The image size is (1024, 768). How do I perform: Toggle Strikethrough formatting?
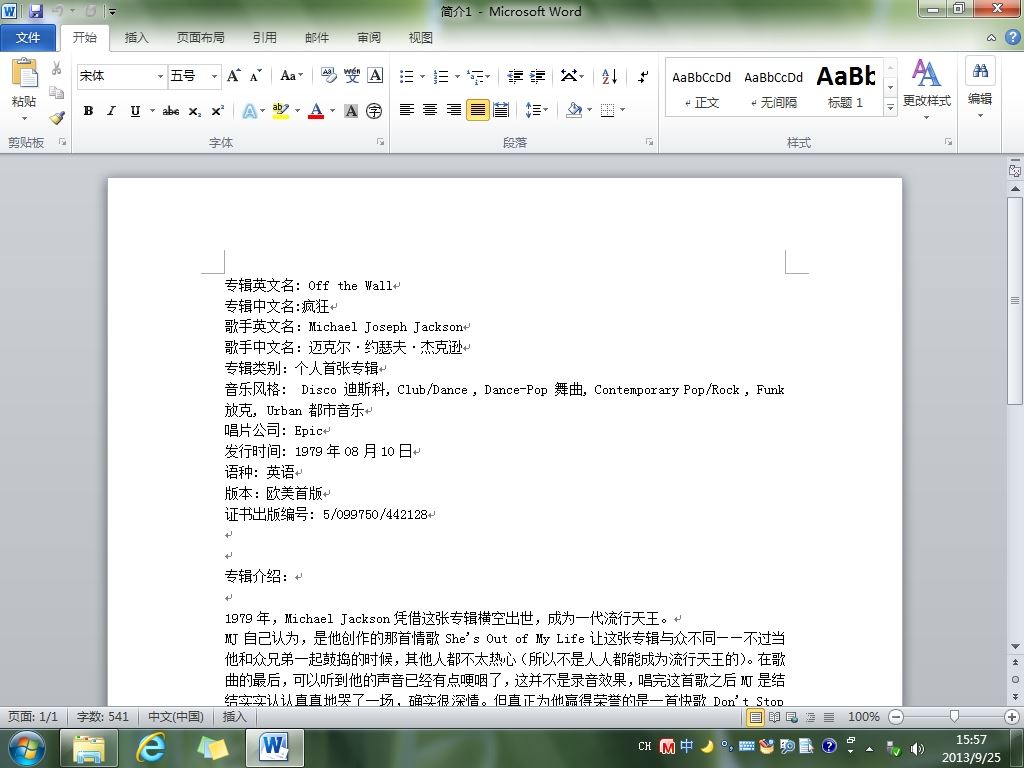(171, 111)
